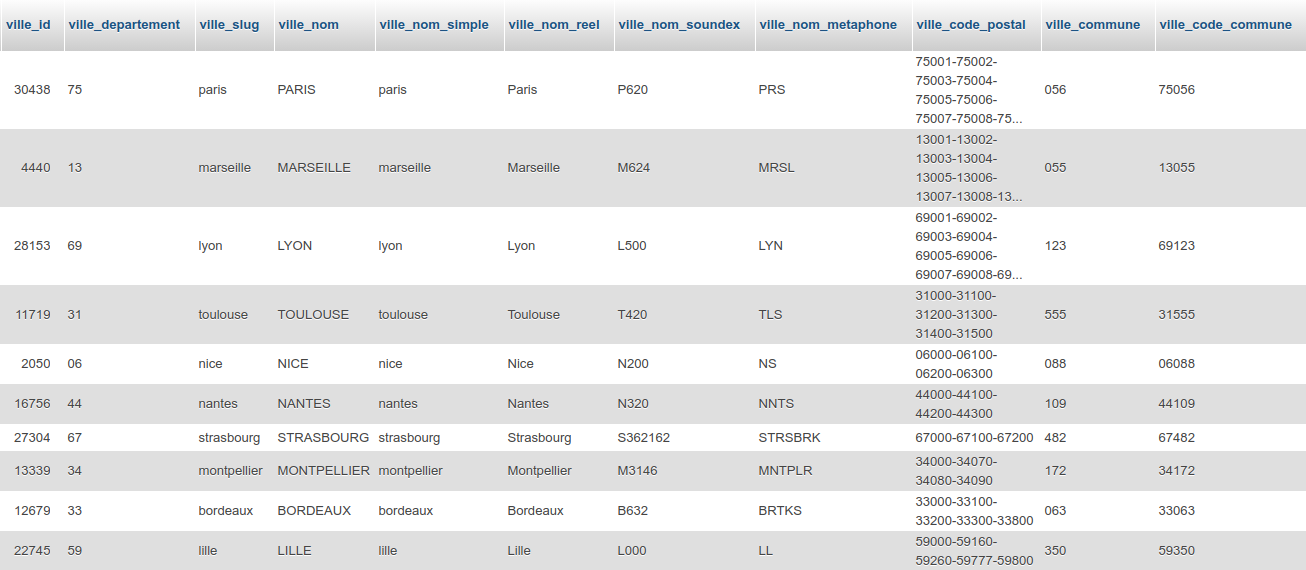Click the ville_nom_simple column header

click(x=433, y=24)
